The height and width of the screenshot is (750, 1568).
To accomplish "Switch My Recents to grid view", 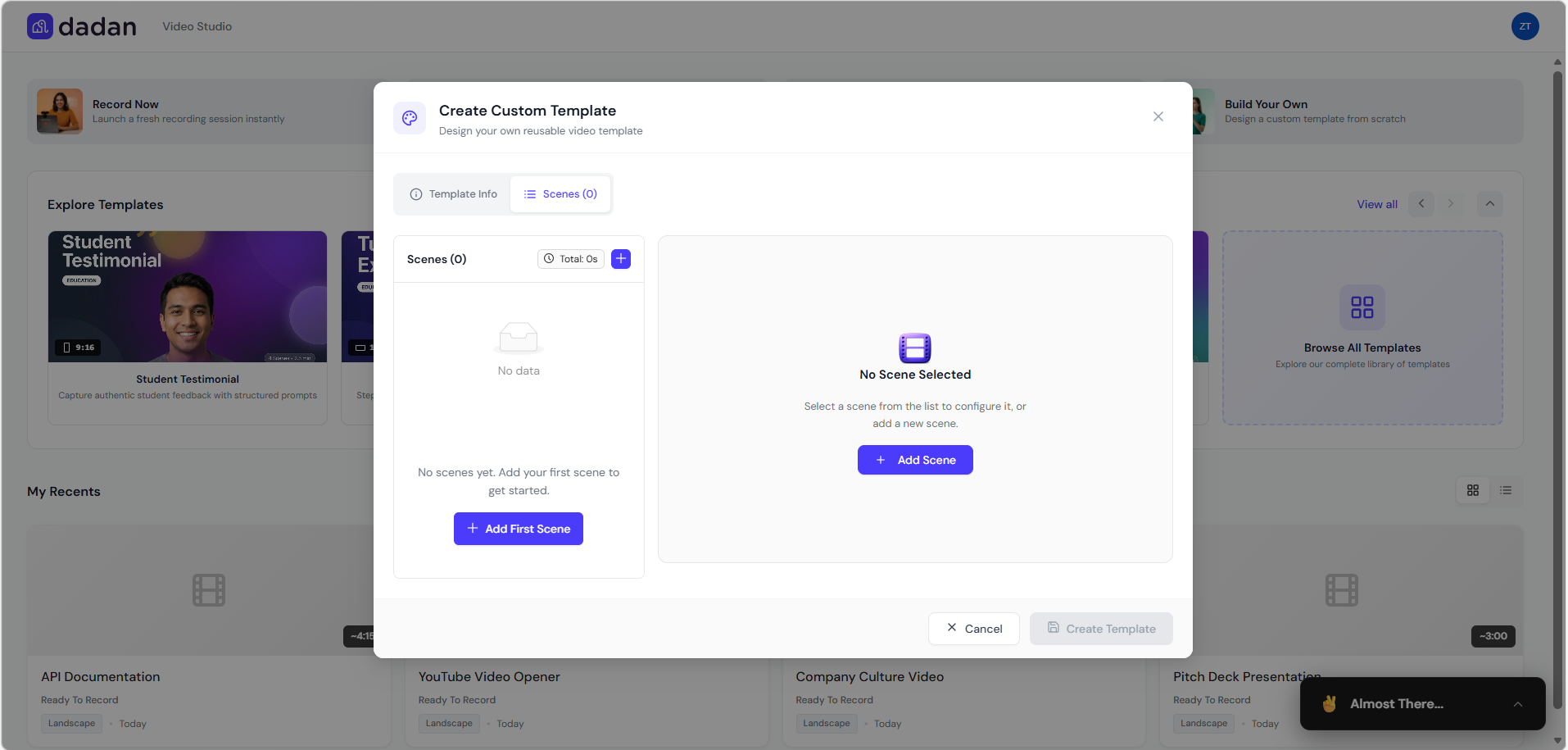I will pyautogui.click(x=1472, y=490).
